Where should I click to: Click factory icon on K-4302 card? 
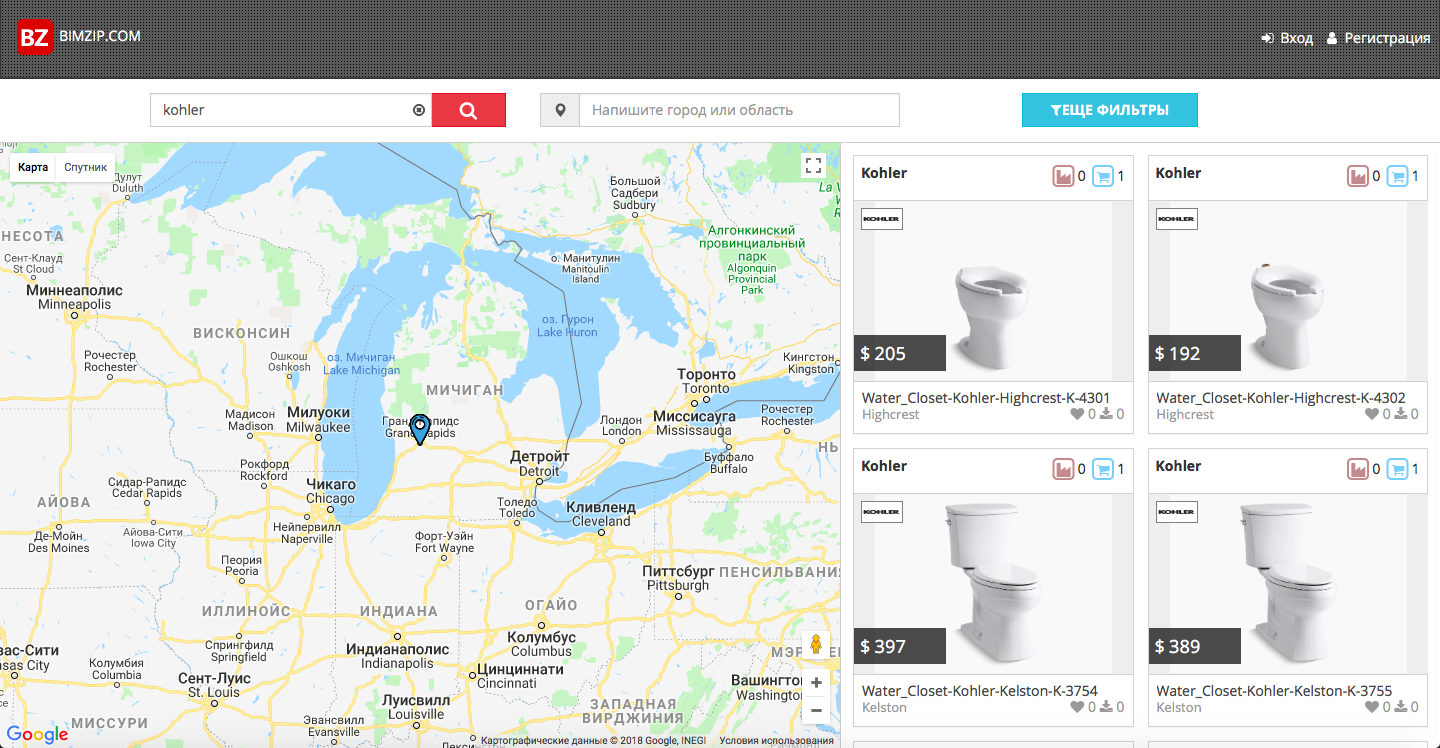click(x=1358, y=176)
